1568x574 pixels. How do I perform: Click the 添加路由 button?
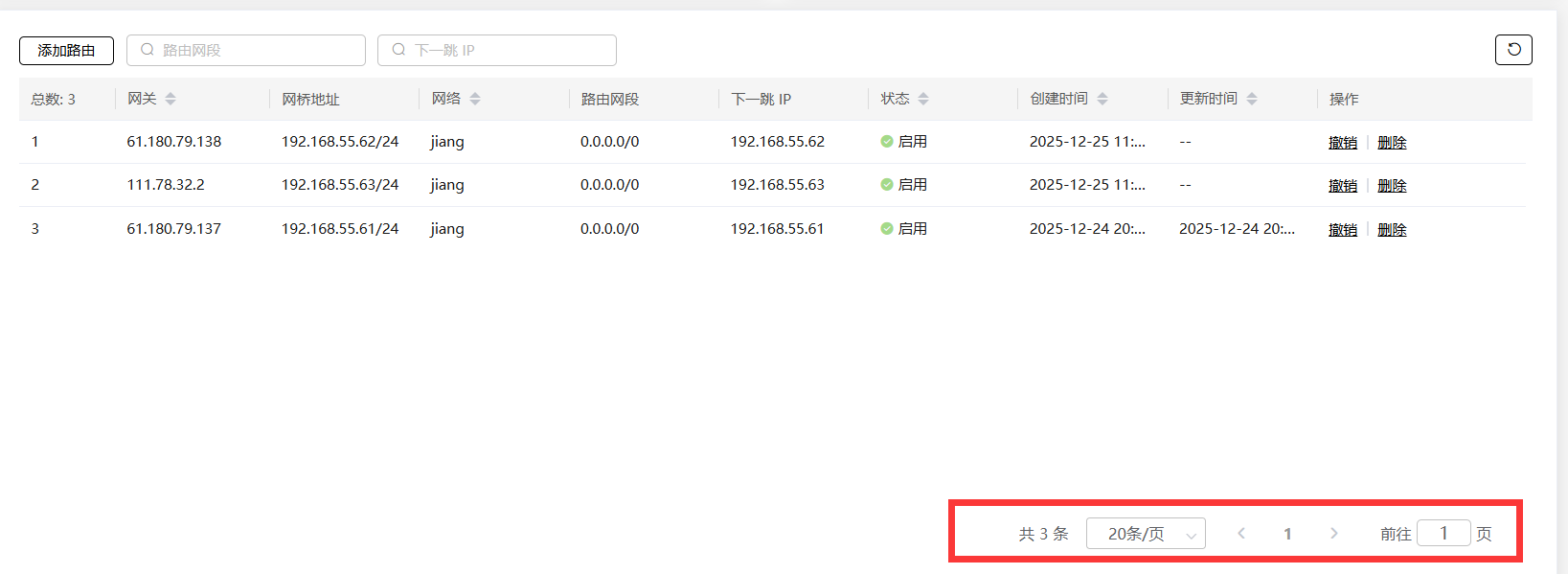point(66,51)
